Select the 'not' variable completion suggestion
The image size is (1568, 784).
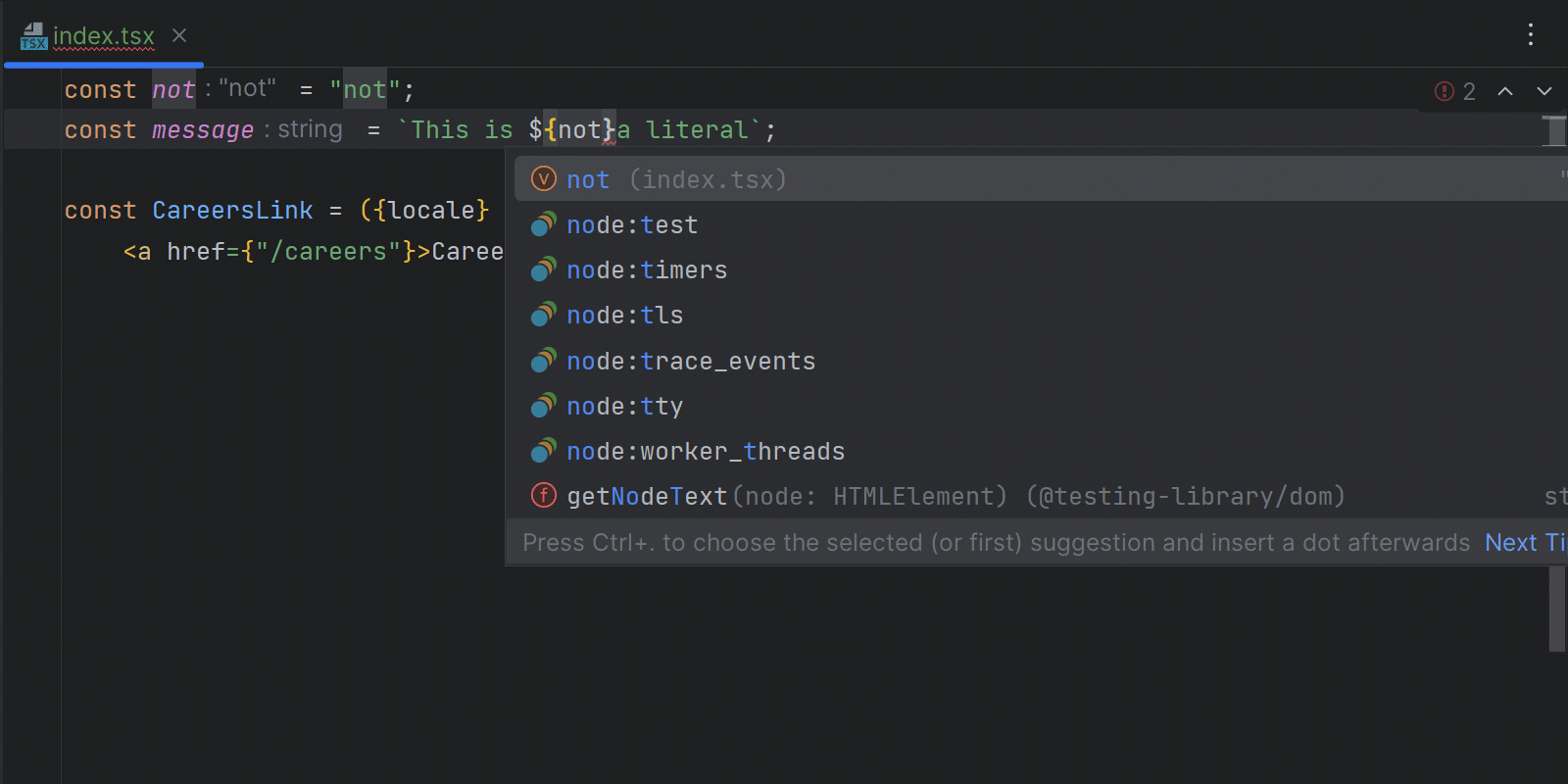588,180
